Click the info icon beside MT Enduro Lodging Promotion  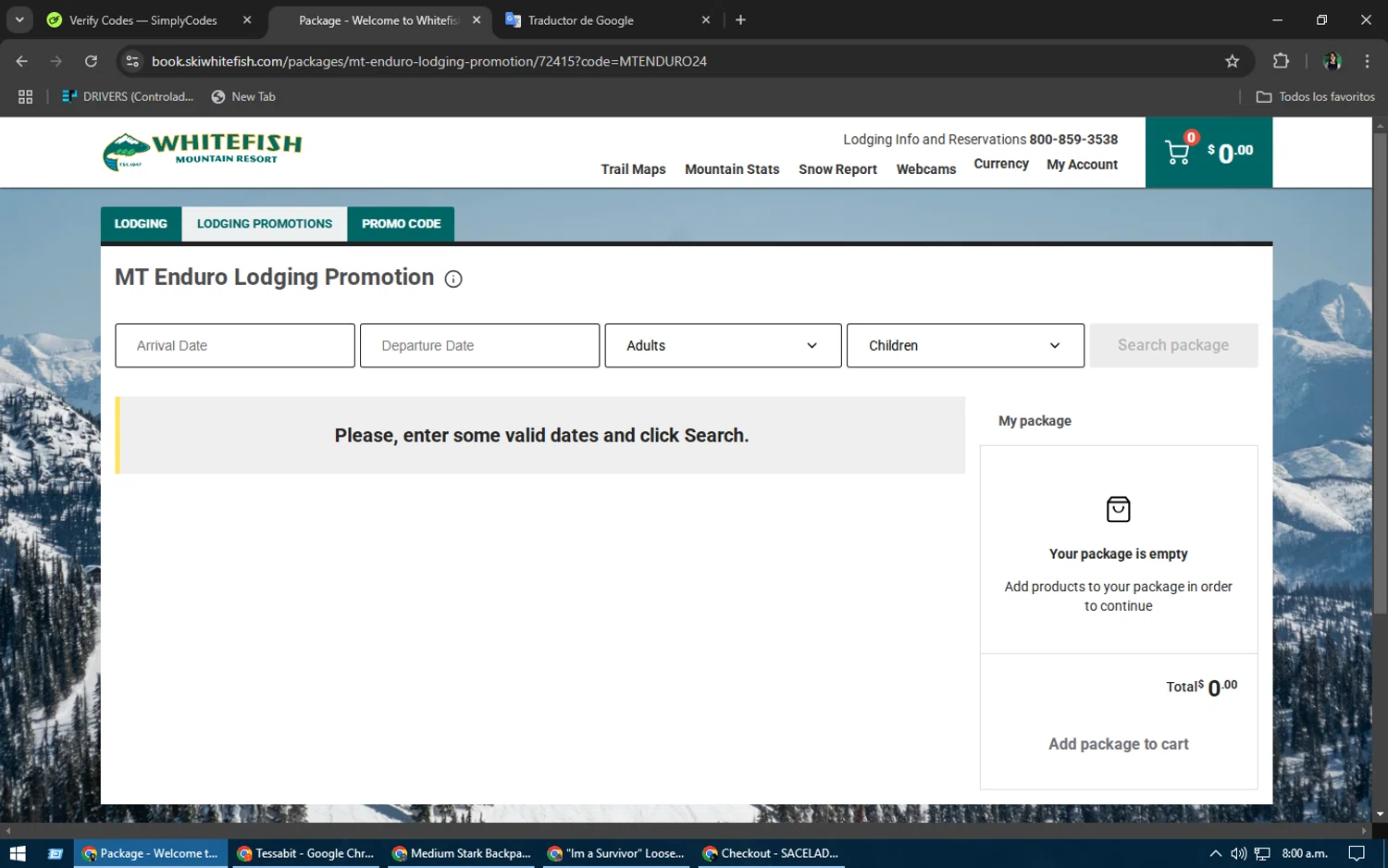pyautogui.click(x=453, y=279)
